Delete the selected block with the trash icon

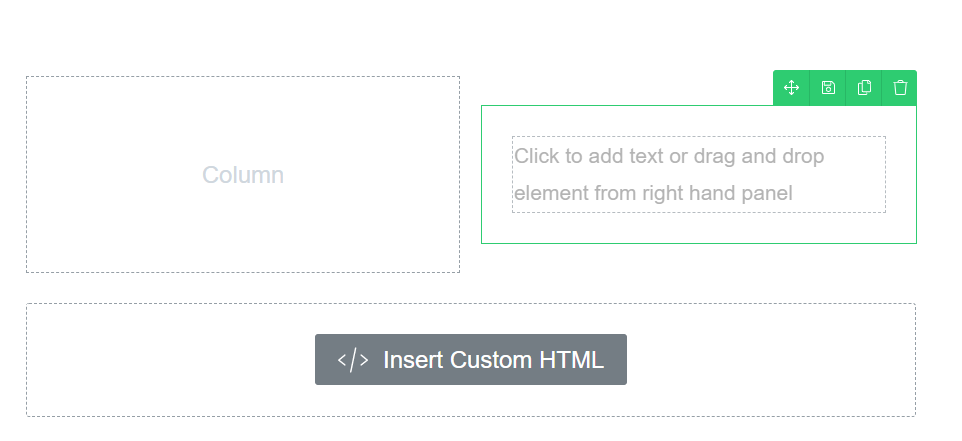pyautogui.click(x=899, y=88)
